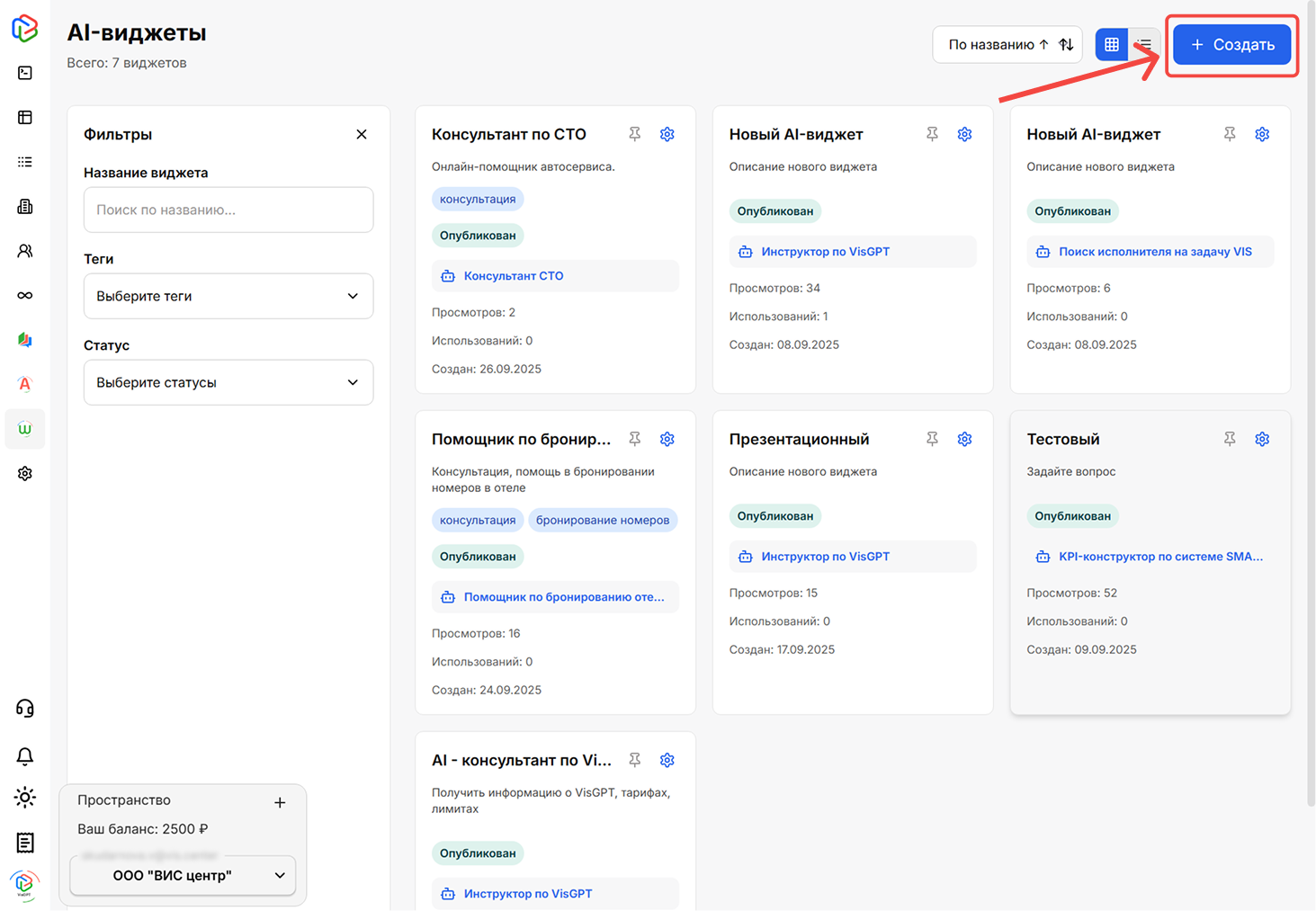Open the headset support icon
Viewport: 1316px width, 911px height.
(x=25, y=709)
